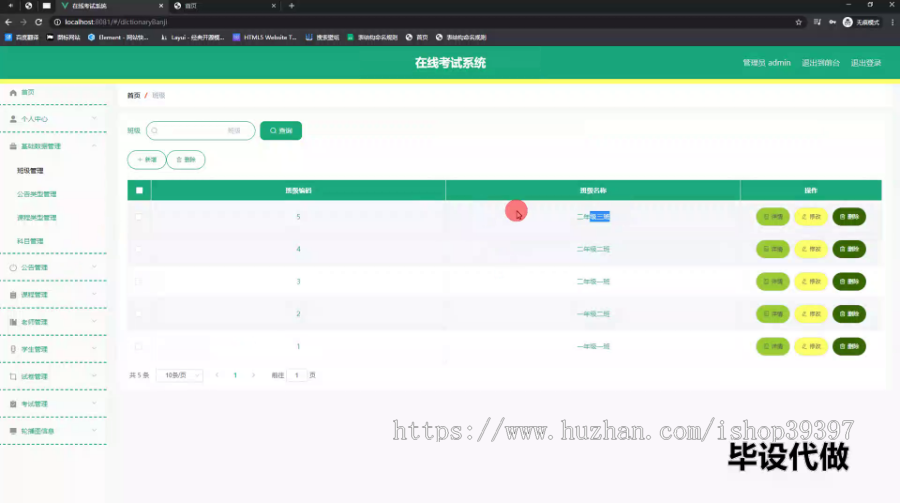Expand the 课程管理 menu chevron
Screen dimensions: 900x503
94,295
